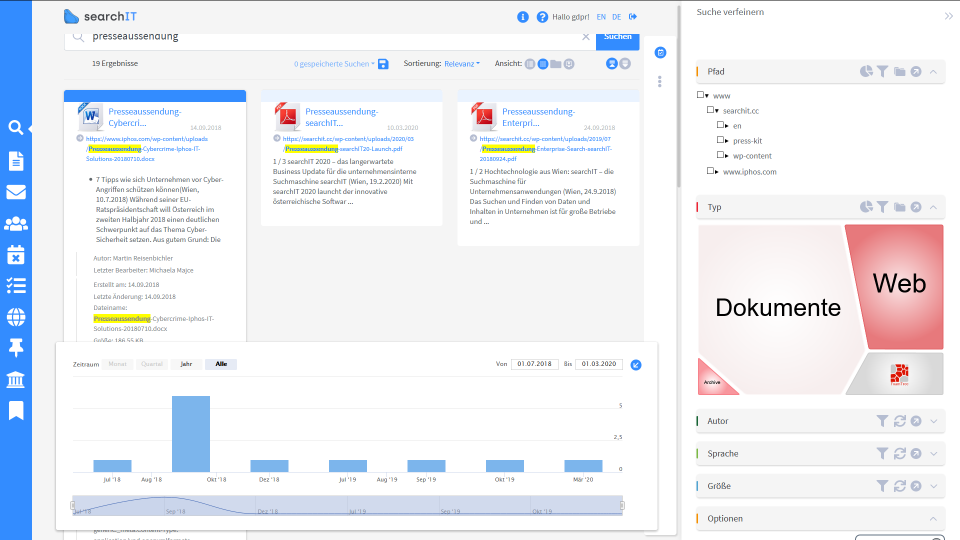Viewport: 960px width, 540px height.
Task: Click the timeline range slider overview
Action: (348, 506)
